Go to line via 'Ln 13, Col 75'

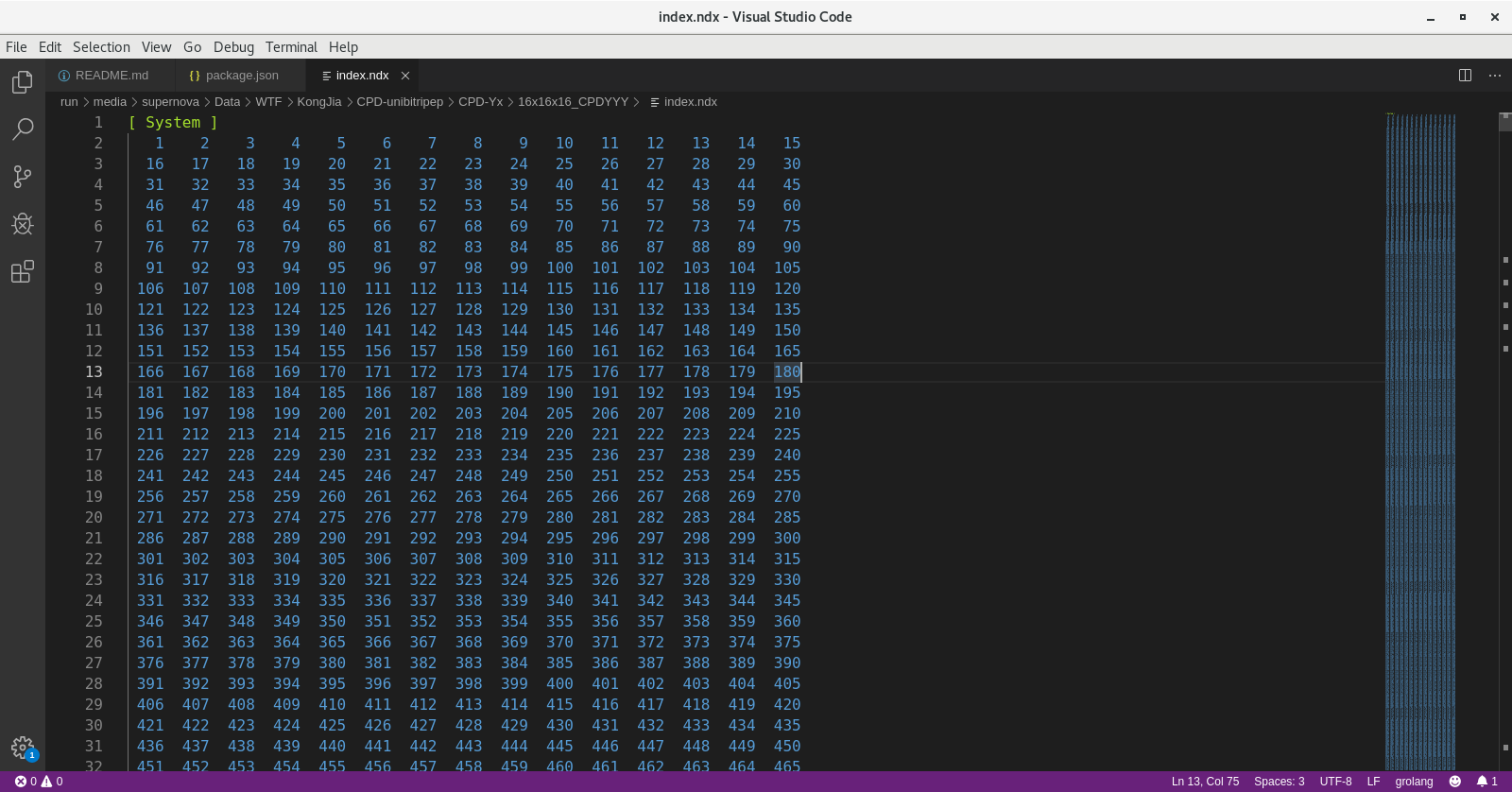tap(1205, 782)
